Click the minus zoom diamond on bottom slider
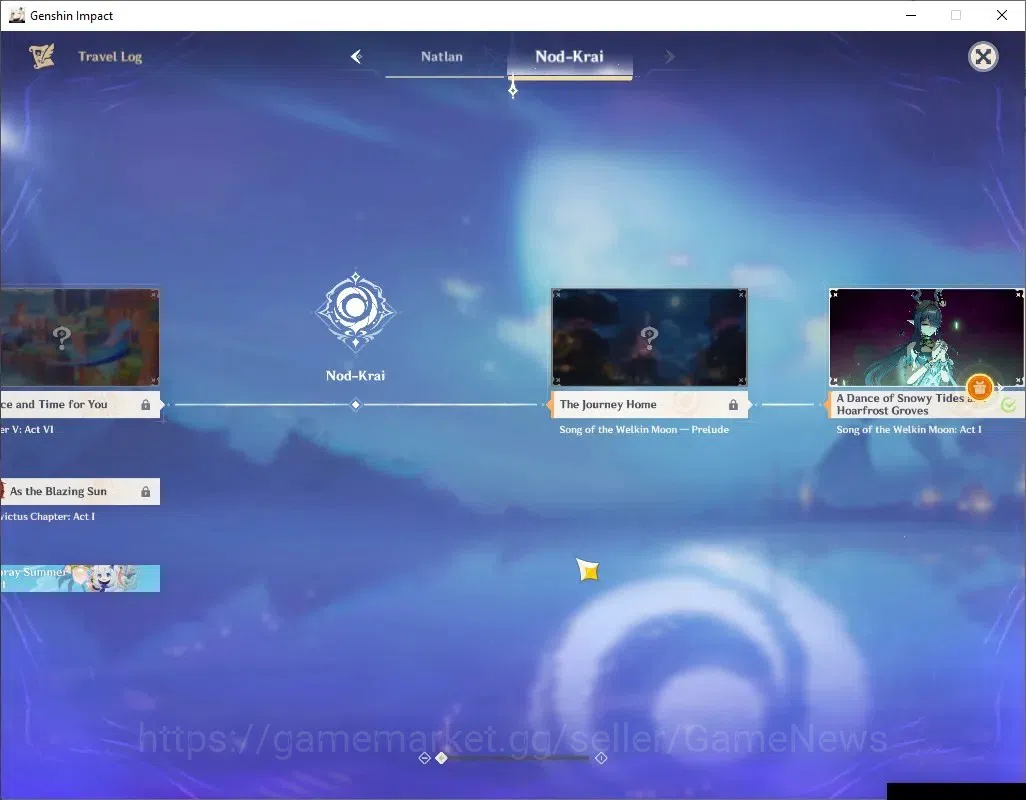Screen dimensions: 1026x800 (x=425, y=758)
